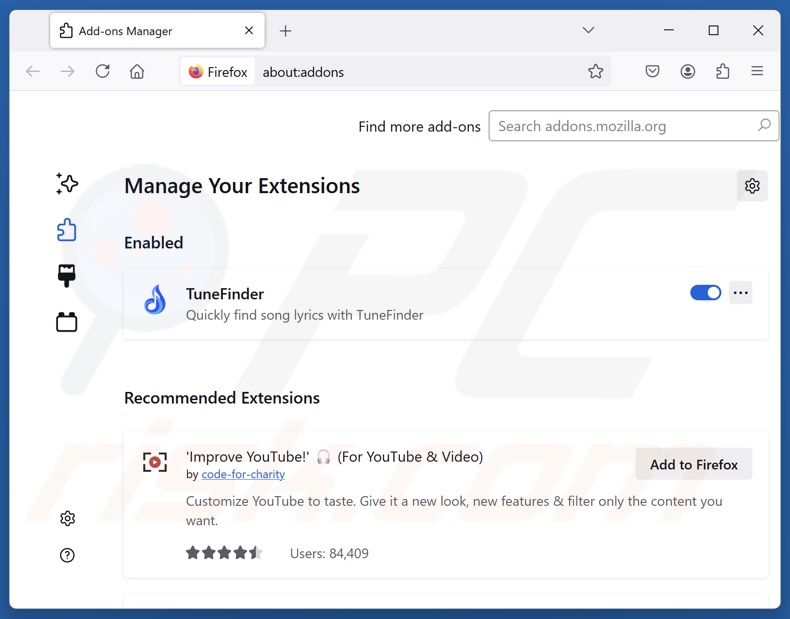
Task: Open Plugins category in the sidebar
Action: coord(67,322)
